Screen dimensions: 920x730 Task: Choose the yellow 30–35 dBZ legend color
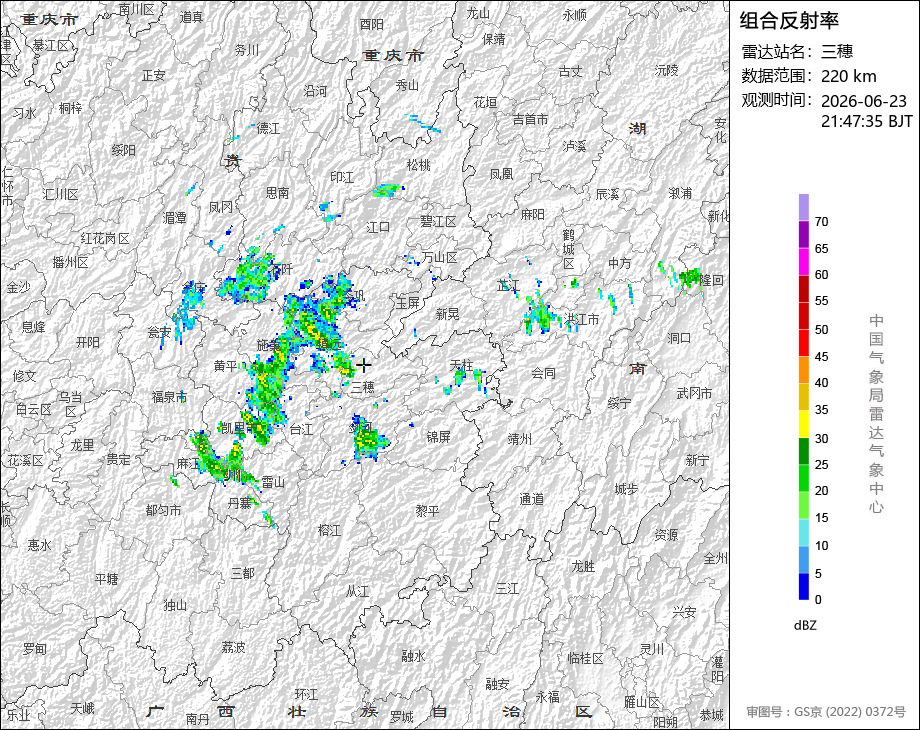point(804,424)
